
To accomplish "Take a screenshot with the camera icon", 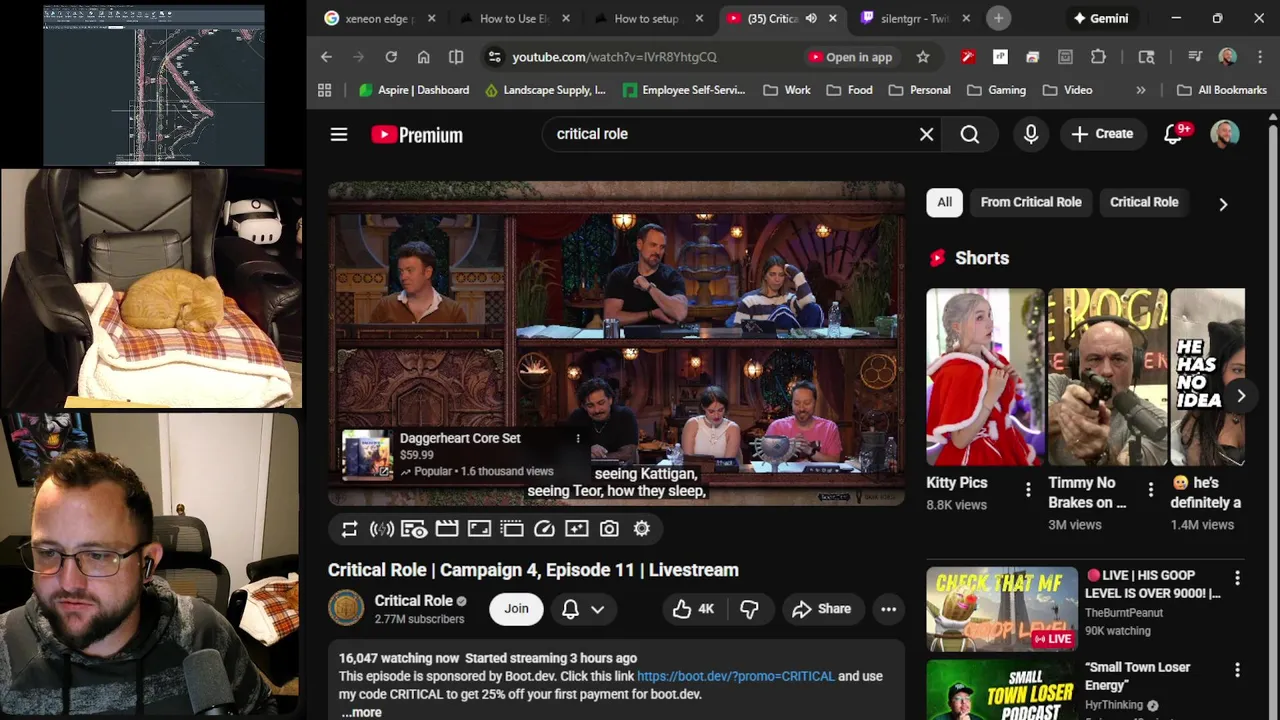I will click(x=609, y=529).
